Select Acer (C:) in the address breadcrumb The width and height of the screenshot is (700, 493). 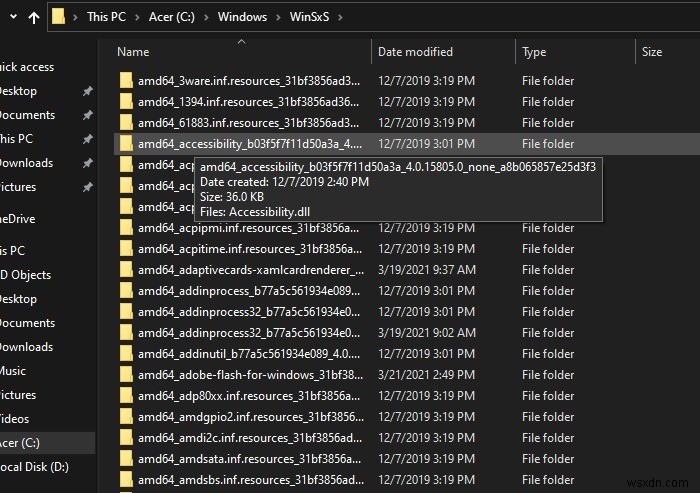(171, 17)
